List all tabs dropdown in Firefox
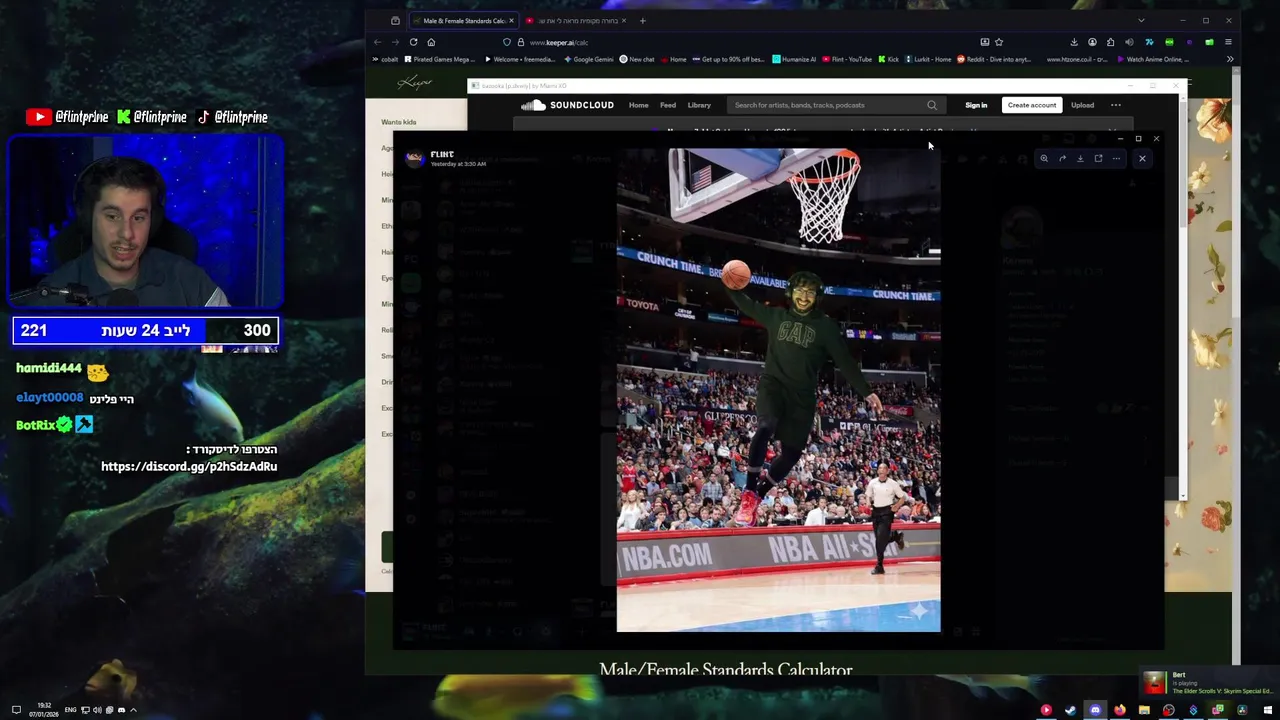 1141,20
